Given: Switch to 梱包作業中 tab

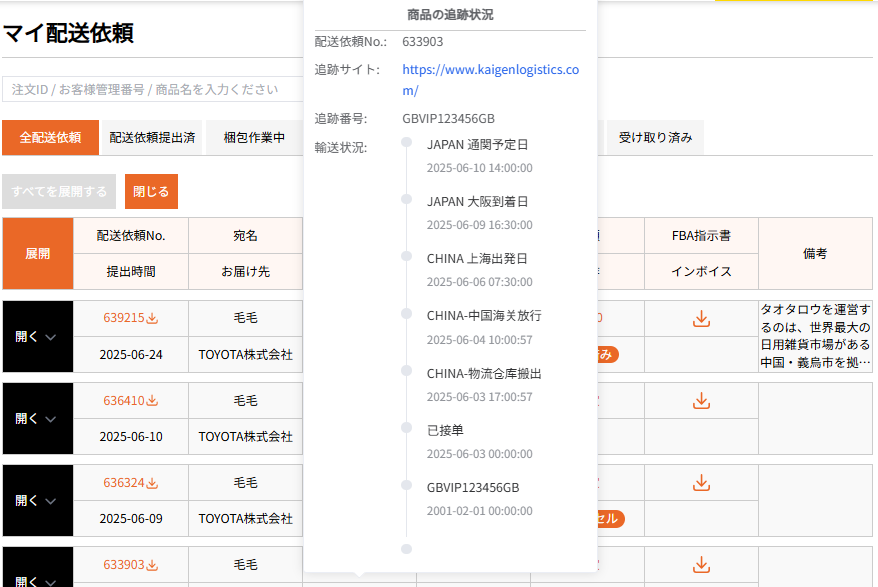Looking at the screenshot, I should [x=254, y=137].
